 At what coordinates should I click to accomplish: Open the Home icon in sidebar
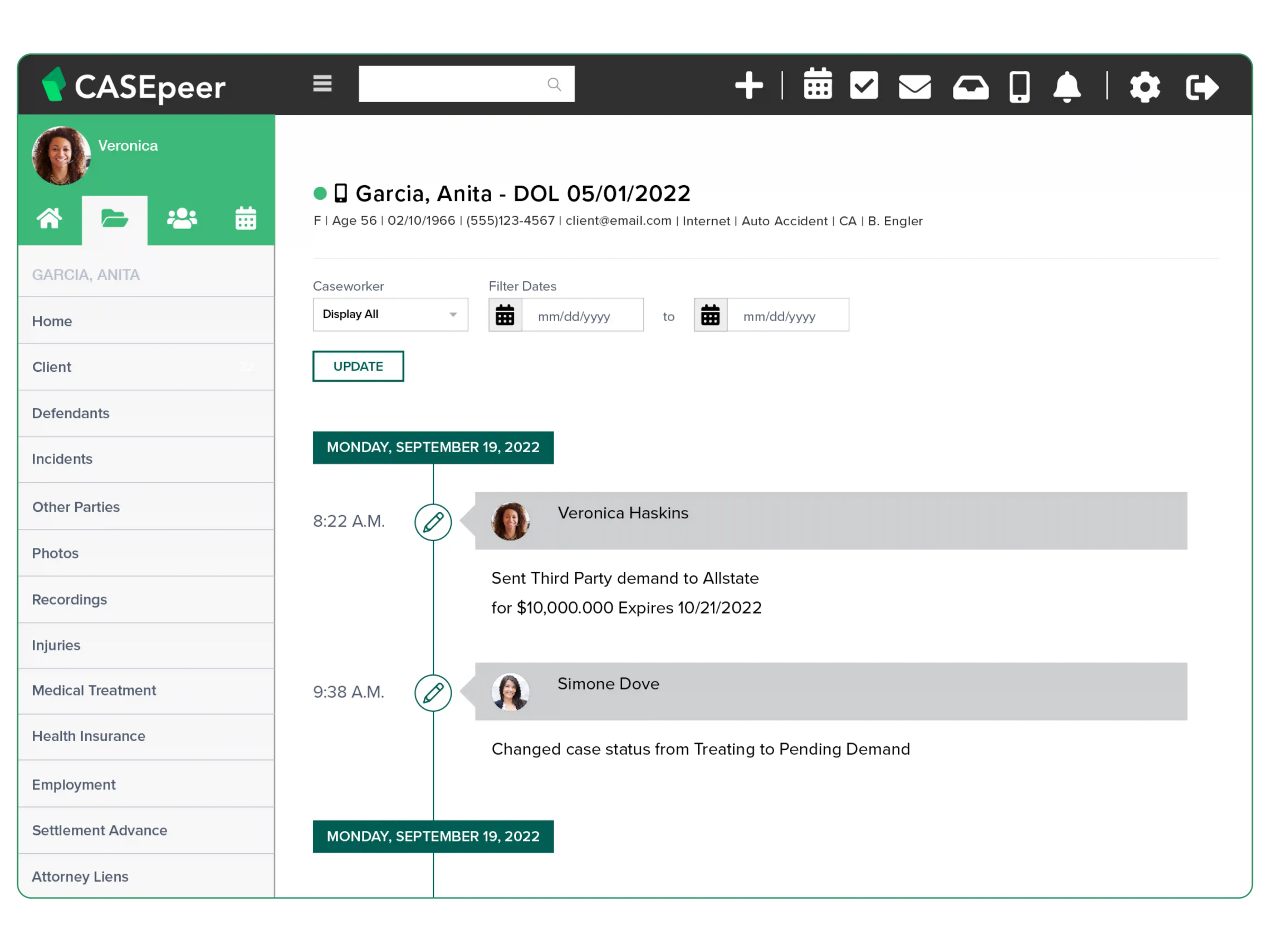[49, 218]
